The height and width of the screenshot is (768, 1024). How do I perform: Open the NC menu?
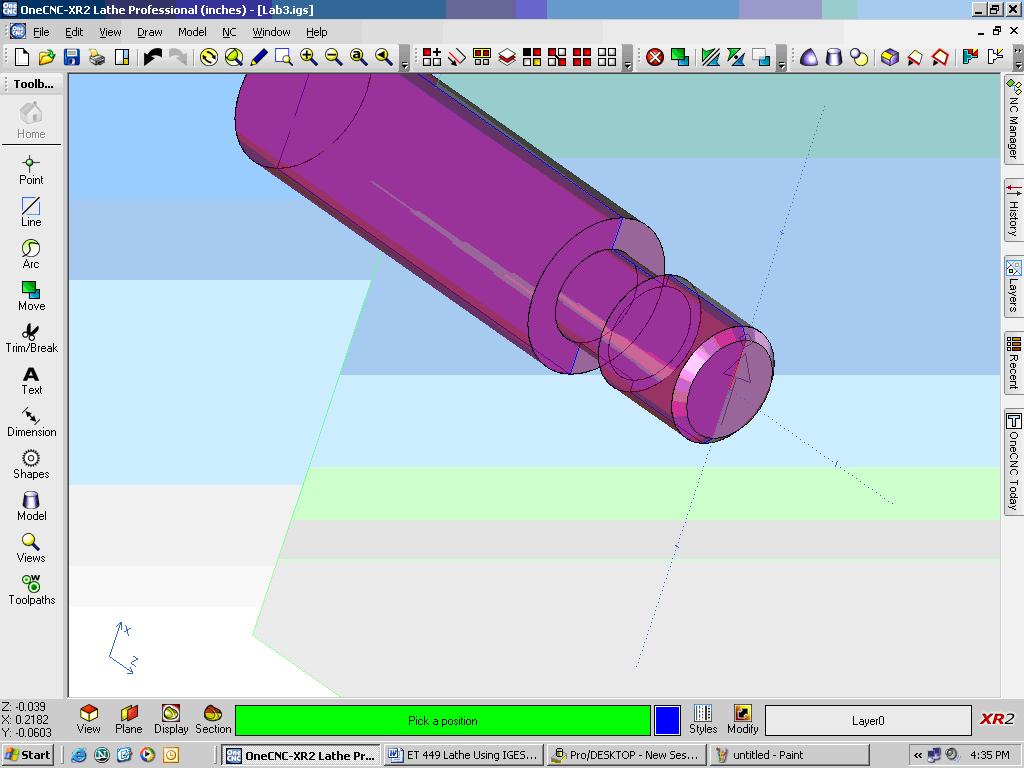[229, 32]
